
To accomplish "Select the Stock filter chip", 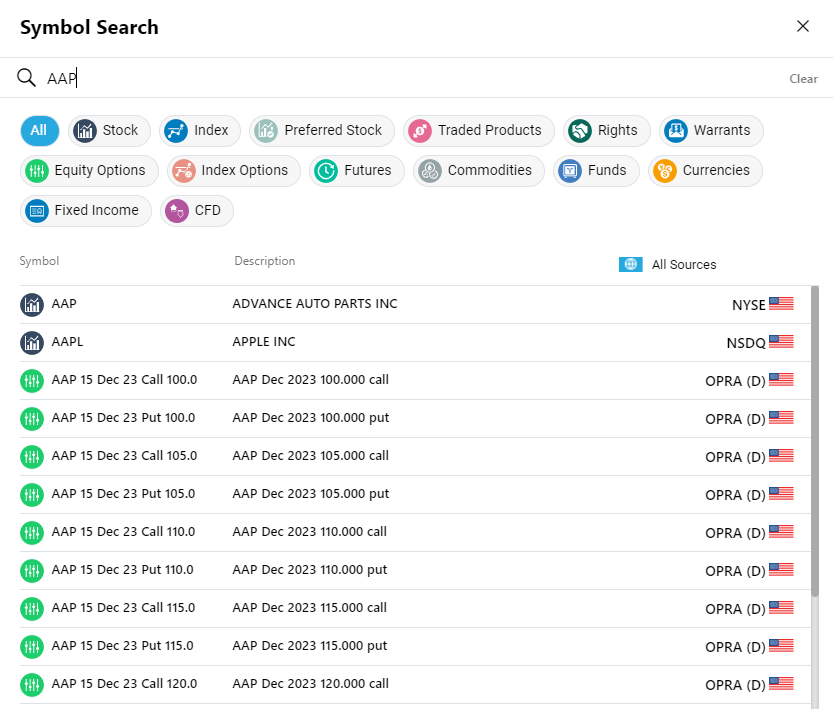I will 110,130.
